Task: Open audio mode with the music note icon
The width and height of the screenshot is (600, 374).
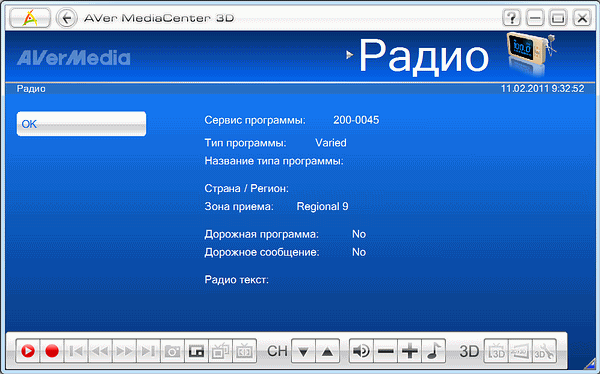Action: coord(434,351)
